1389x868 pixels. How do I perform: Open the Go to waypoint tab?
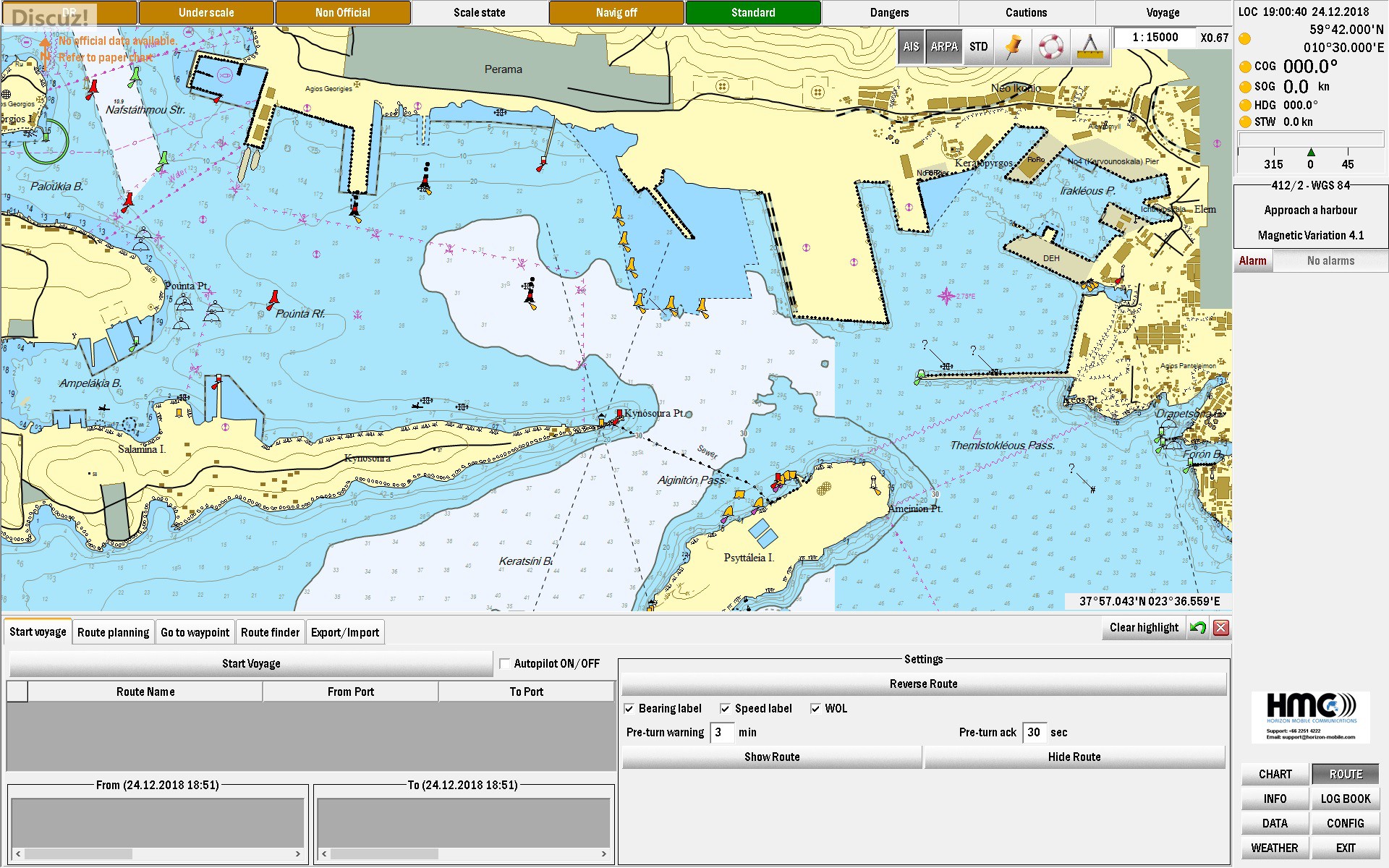[x=195, y=632]
